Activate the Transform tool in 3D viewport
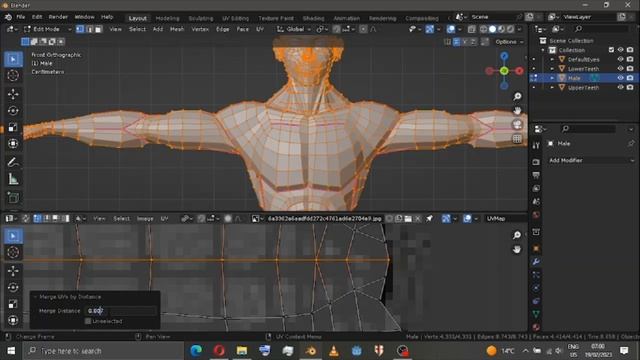 (13, 144)
